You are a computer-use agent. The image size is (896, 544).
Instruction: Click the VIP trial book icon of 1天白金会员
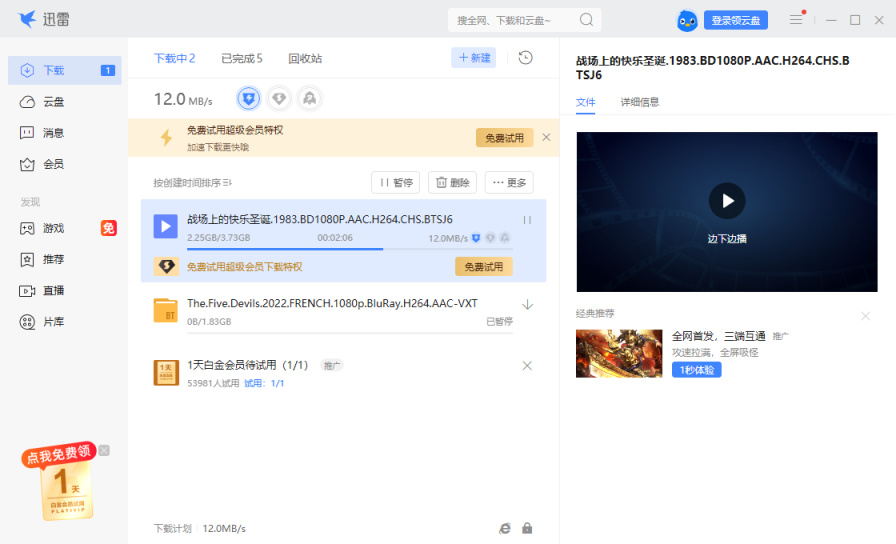tap(166, 373)
